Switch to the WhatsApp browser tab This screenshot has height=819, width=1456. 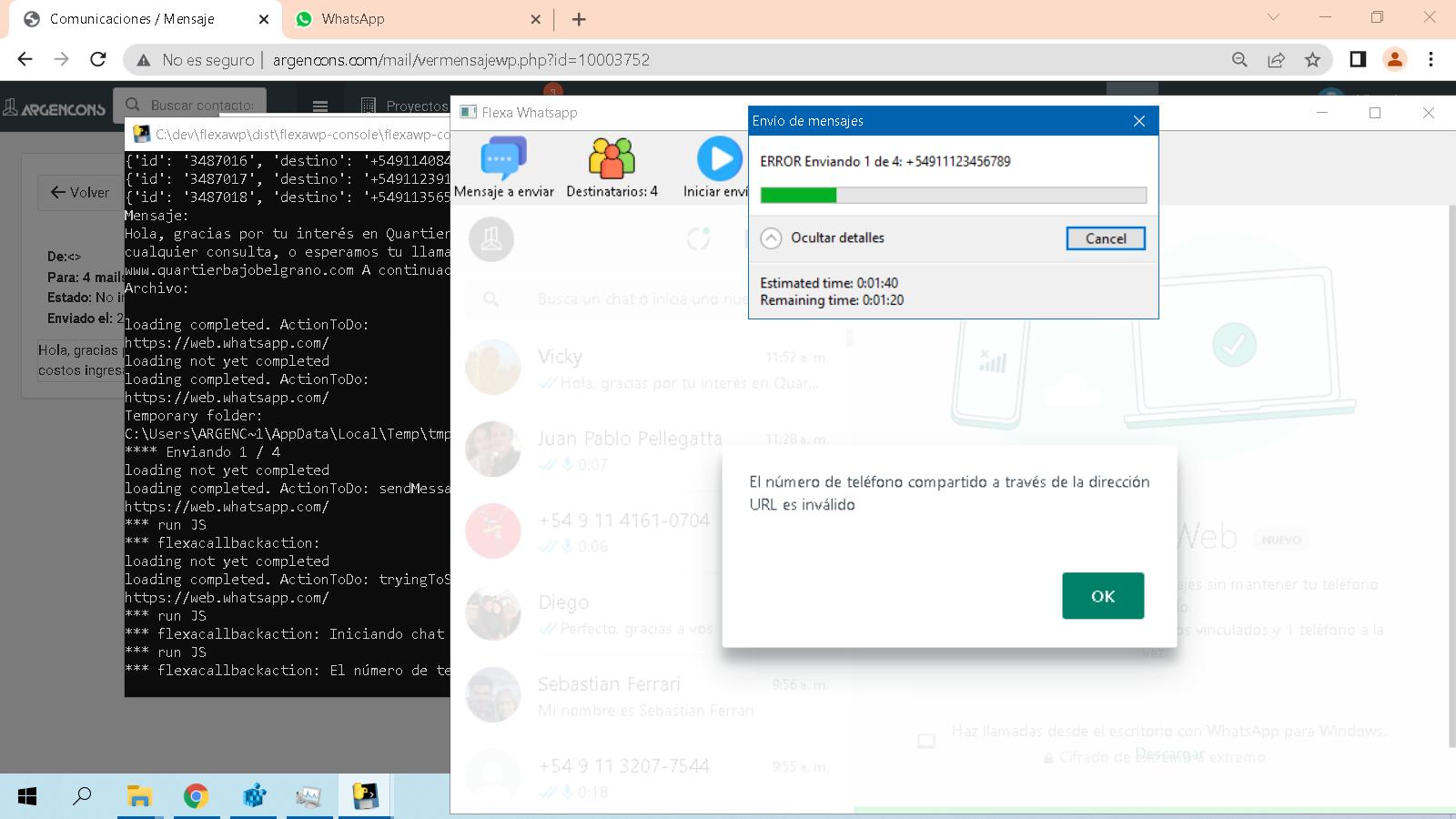tap(417, 19)
